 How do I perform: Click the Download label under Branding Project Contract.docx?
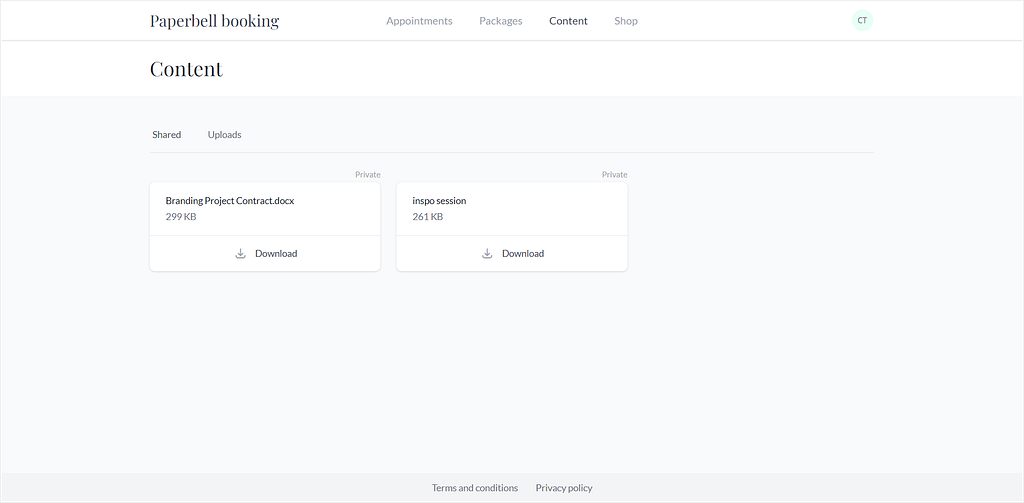click(276, 253)
